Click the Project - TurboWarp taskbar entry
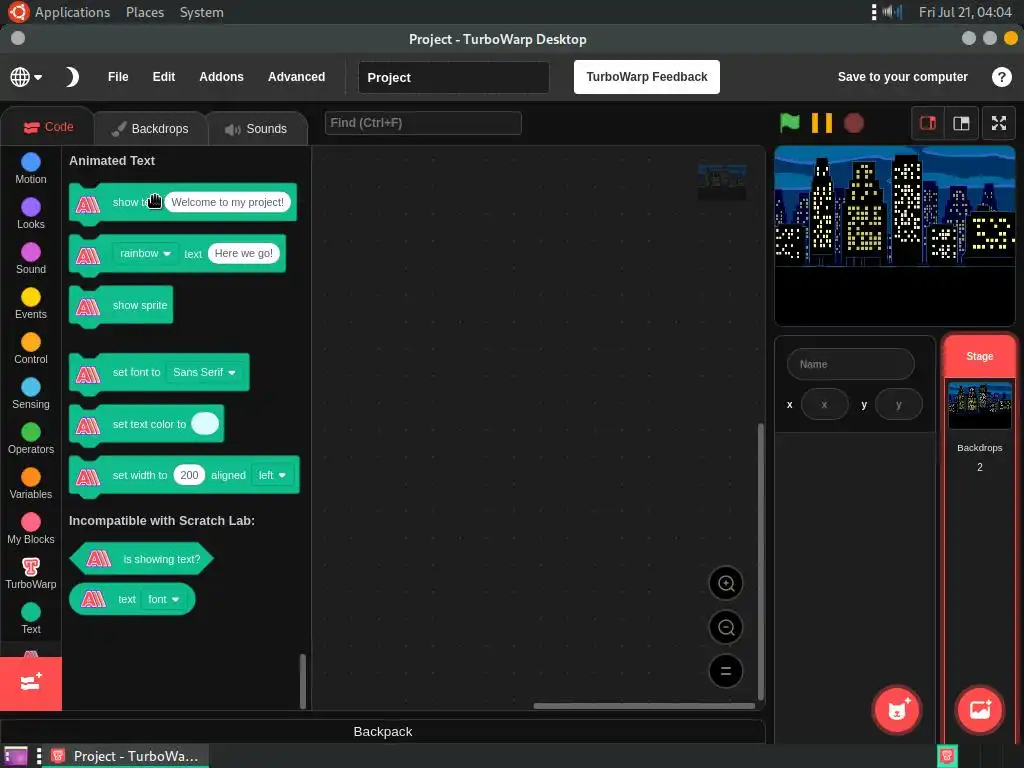This screenshot has height=768, width=1024. [125, 756]
